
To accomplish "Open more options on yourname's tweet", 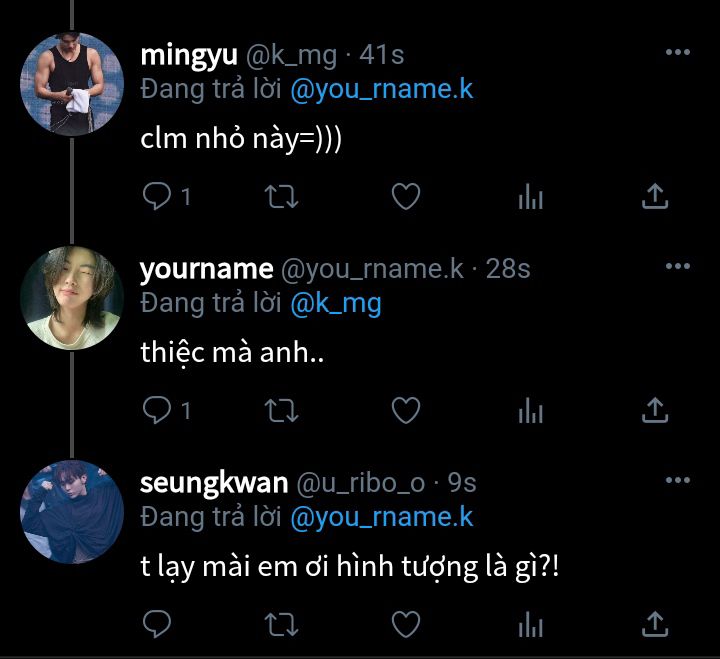I will click(x=677, y=266).
